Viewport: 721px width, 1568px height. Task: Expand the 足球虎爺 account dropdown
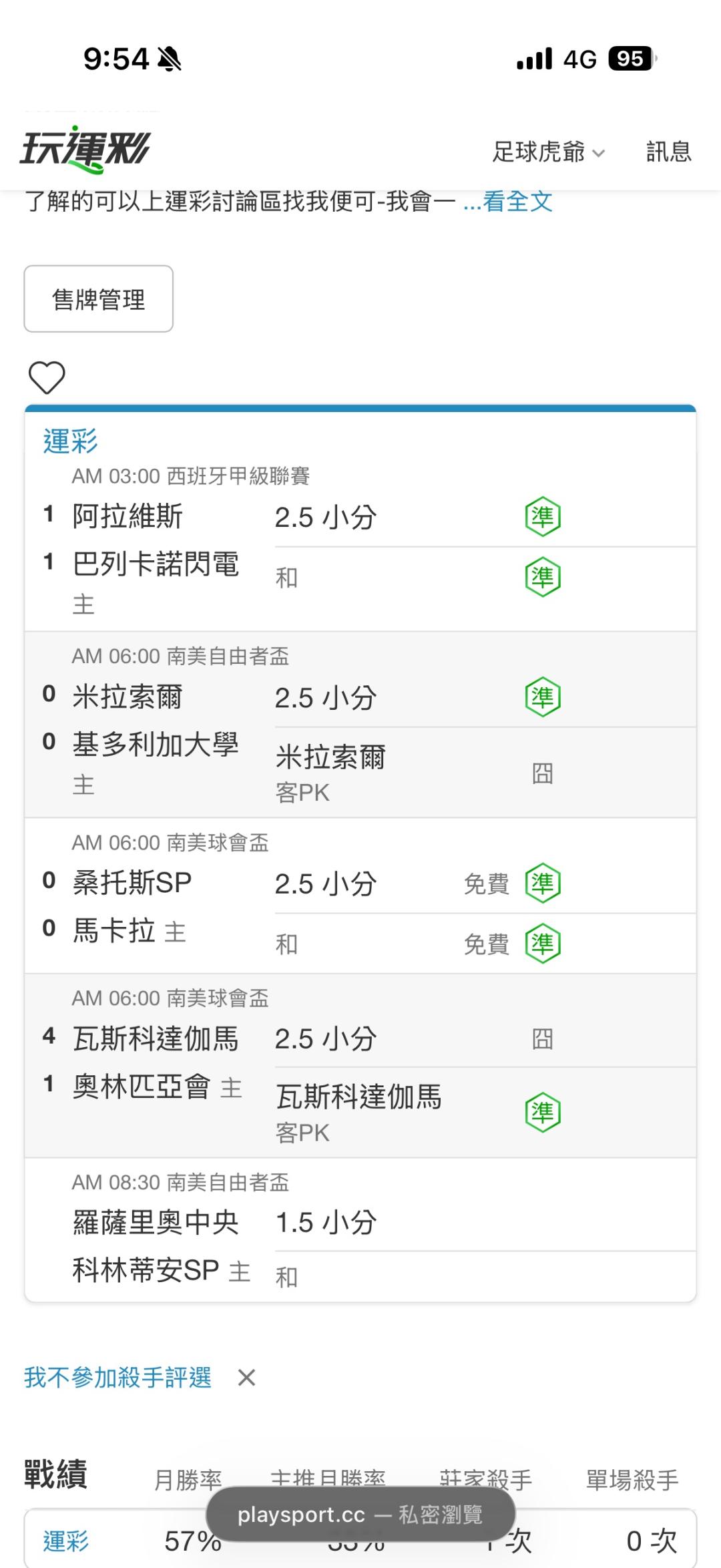pyautogui.click(x=549, y=152)
